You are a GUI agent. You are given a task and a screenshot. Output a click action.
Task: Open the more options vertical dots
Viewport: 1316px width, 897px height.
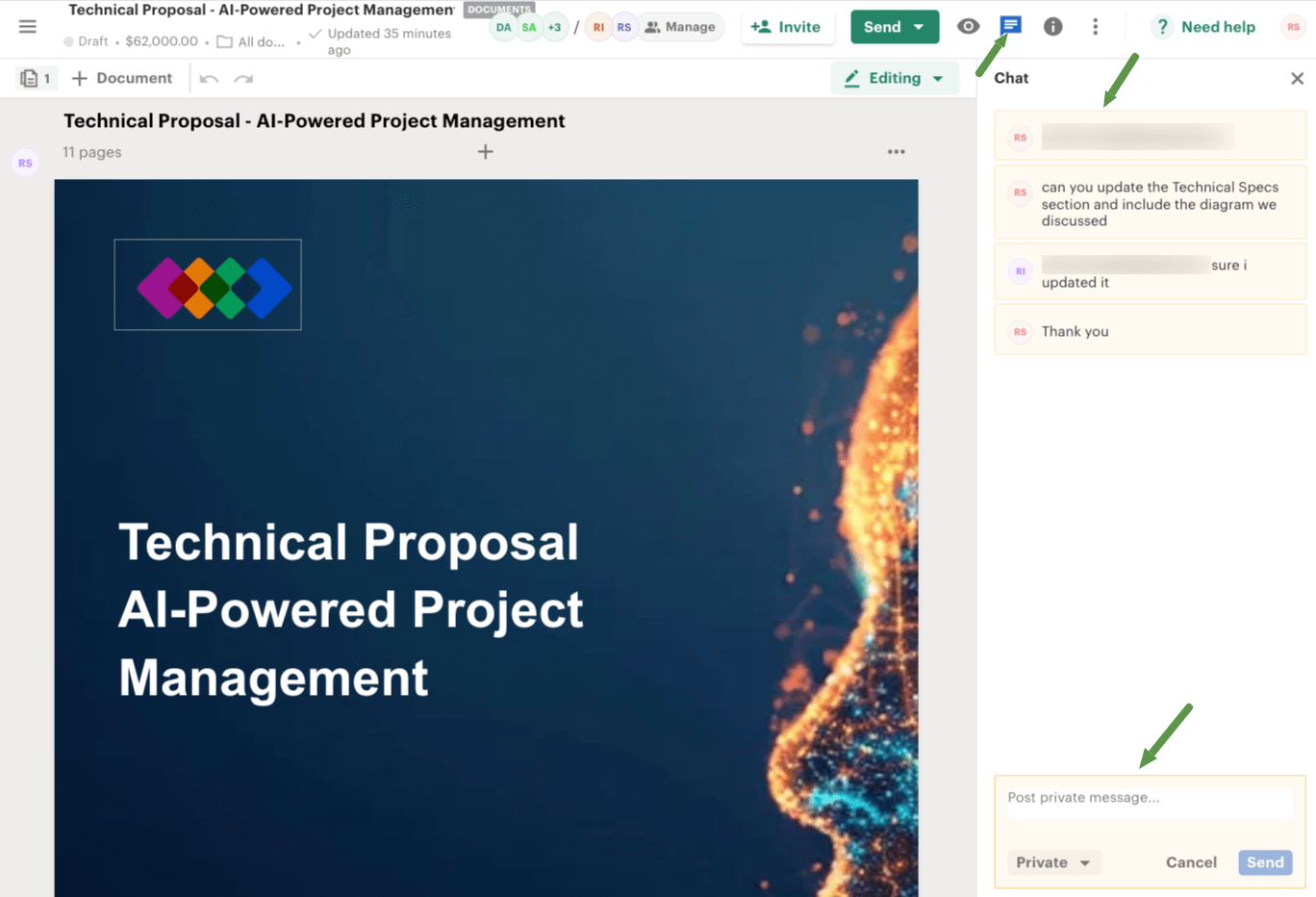coord(1095,27)
